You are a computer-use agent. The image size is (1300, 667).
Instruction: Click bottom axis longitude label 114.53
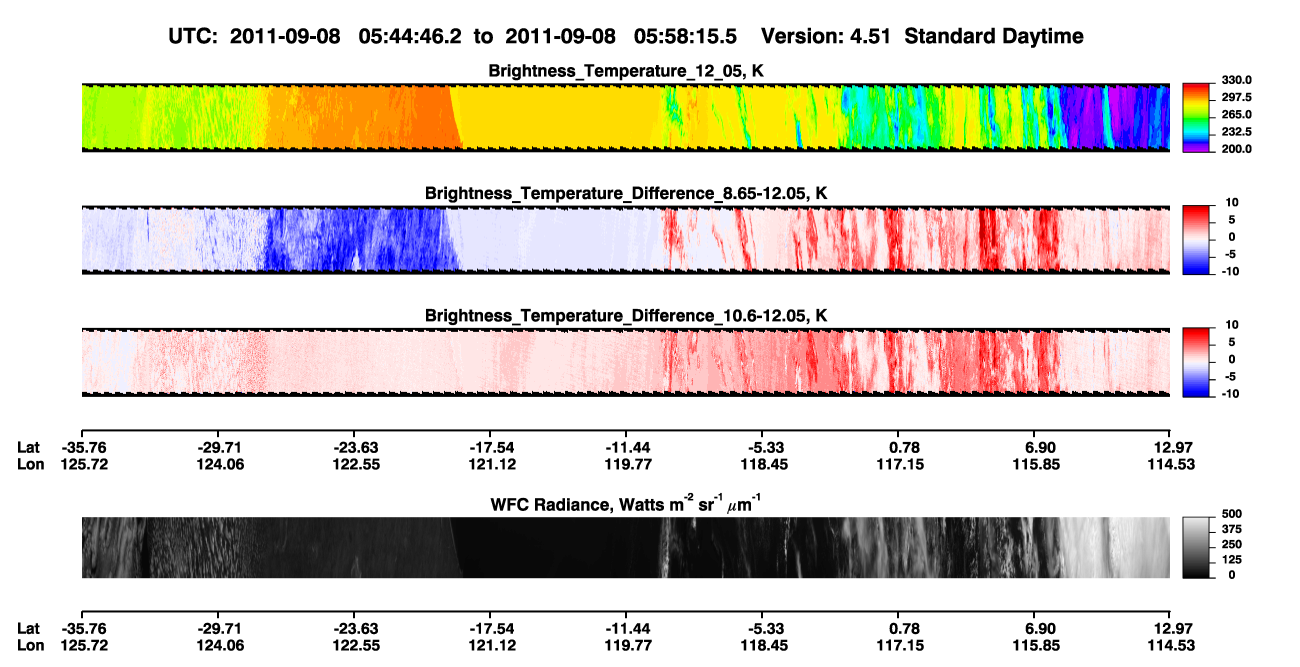click(1170, 645)
